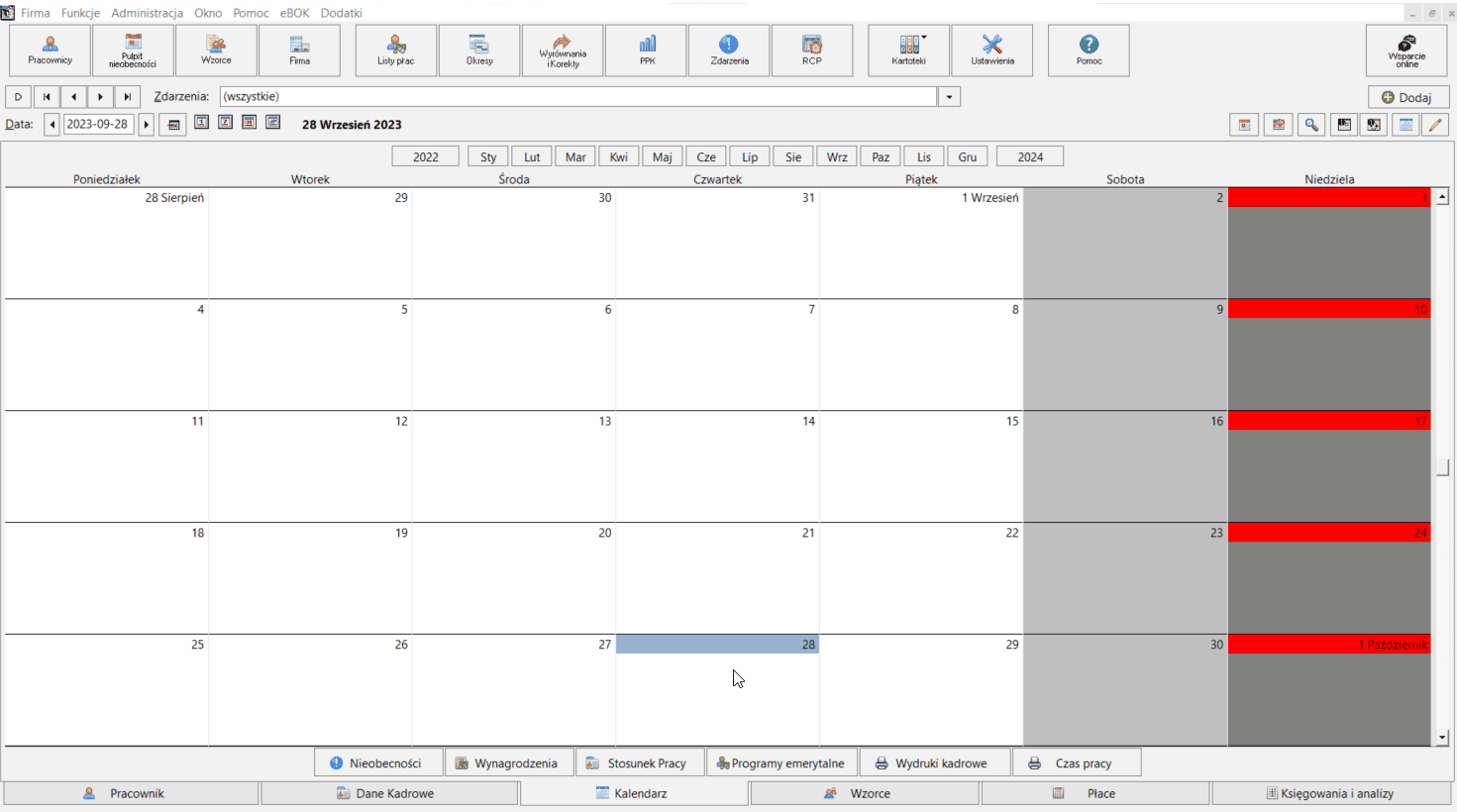Viewport: 1457px width, 812px height.
Task: Select the year 2024 button
Action: coord(1030,156)
